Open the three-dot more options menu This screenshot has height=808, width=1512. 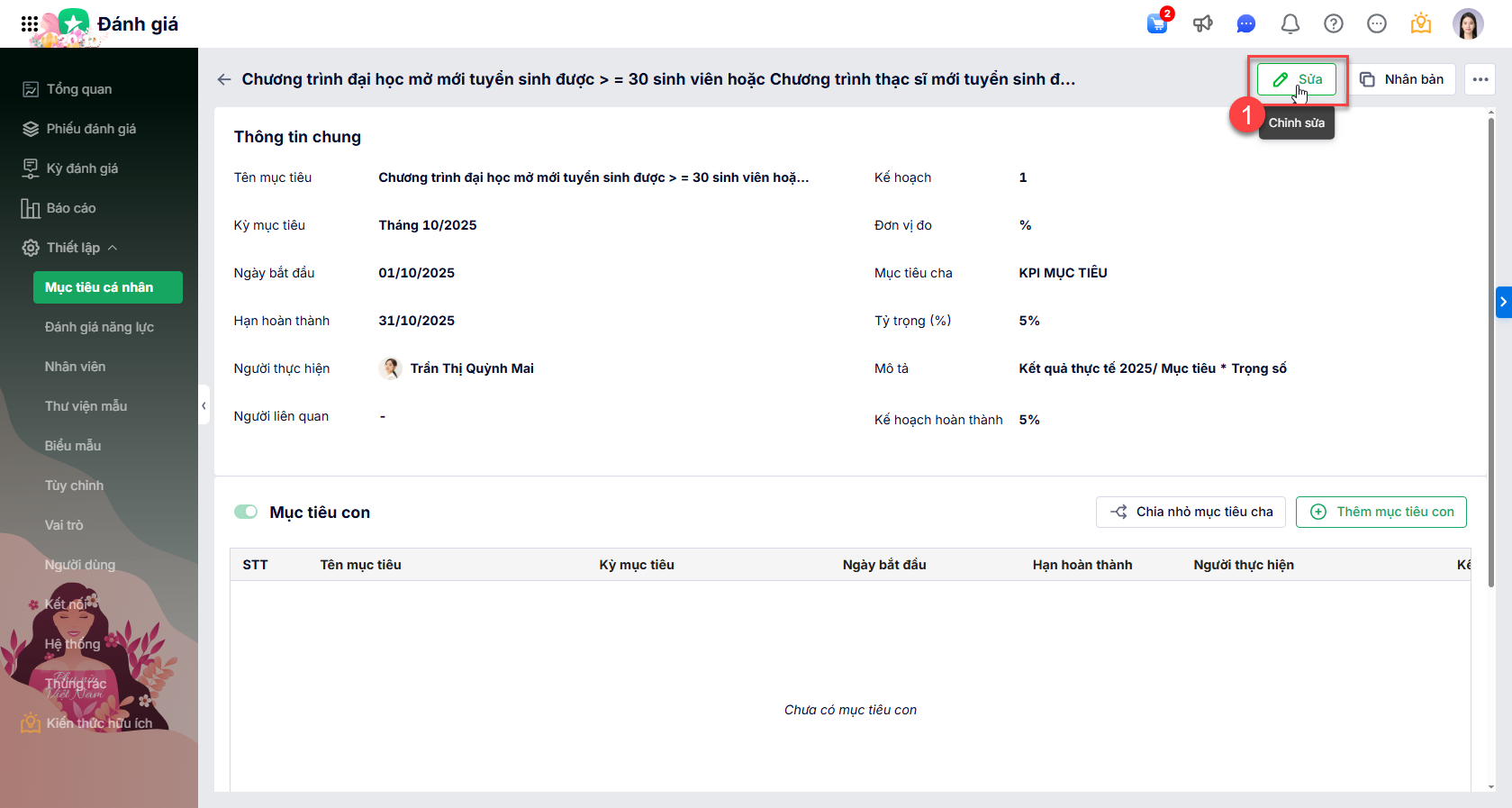click(1480, 79)
